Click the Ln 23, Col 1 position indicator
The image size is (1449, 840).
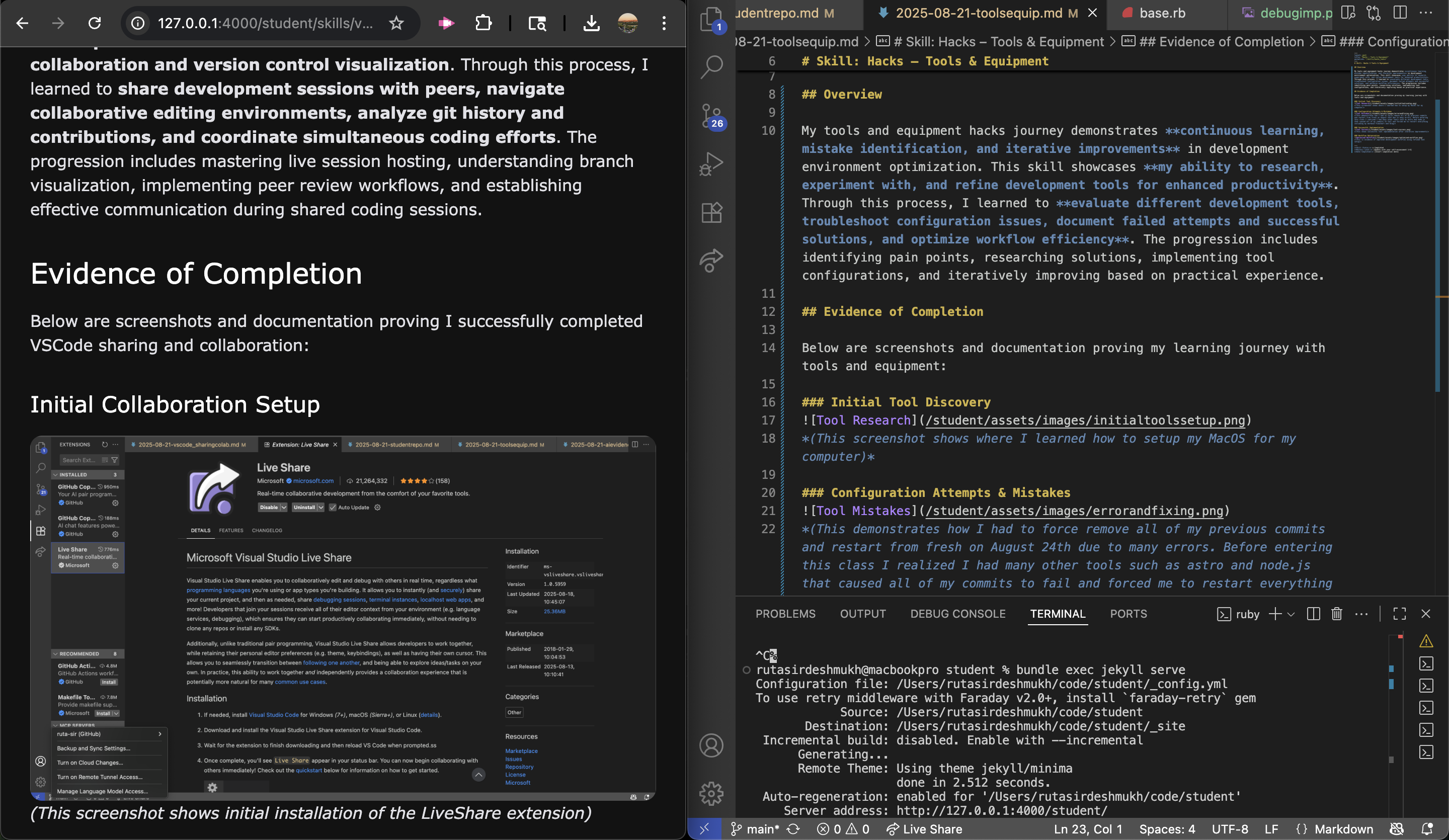point(1088,829)
